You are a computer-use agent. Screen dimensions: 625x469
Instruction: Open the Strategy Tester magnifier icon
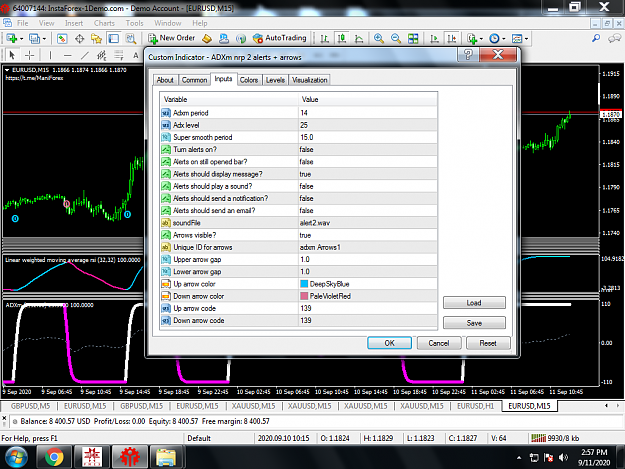[x=131, y=39]
